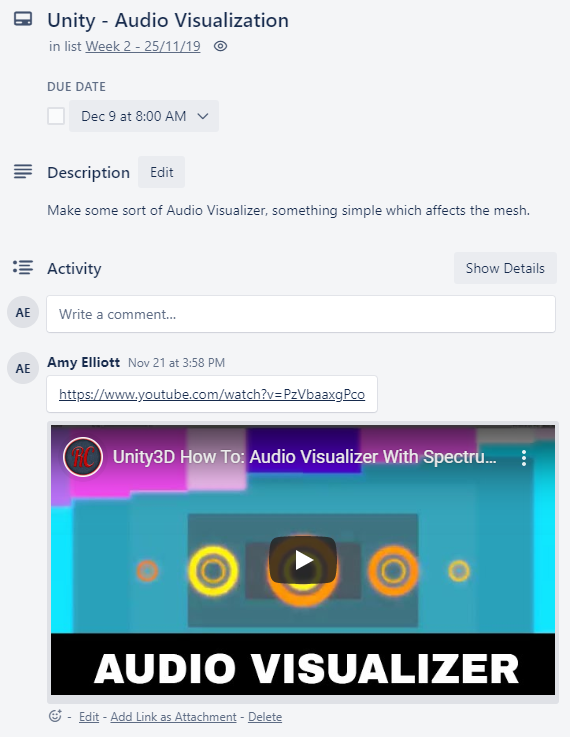Delete Amy Elliott's comment
The height and width of the screenshot is (737, 570).
[265, 717]
